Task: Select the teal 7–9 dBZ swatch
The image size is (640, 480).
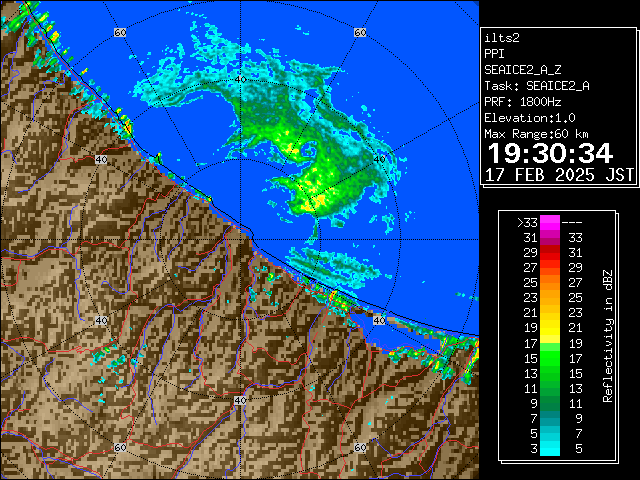Action: coord(550,418)
